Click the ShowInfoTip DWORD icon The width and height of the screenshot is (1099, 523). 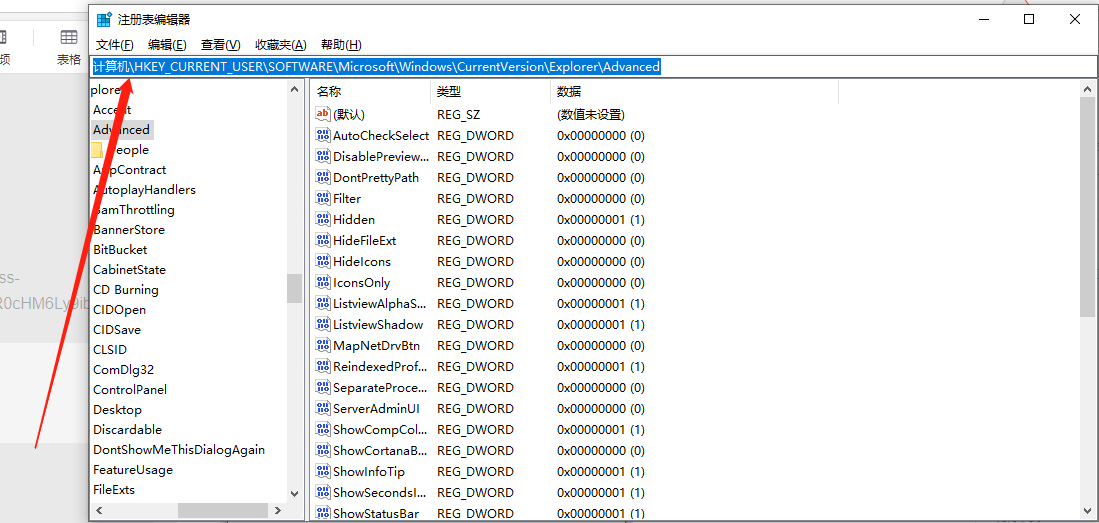click(322, 471)
